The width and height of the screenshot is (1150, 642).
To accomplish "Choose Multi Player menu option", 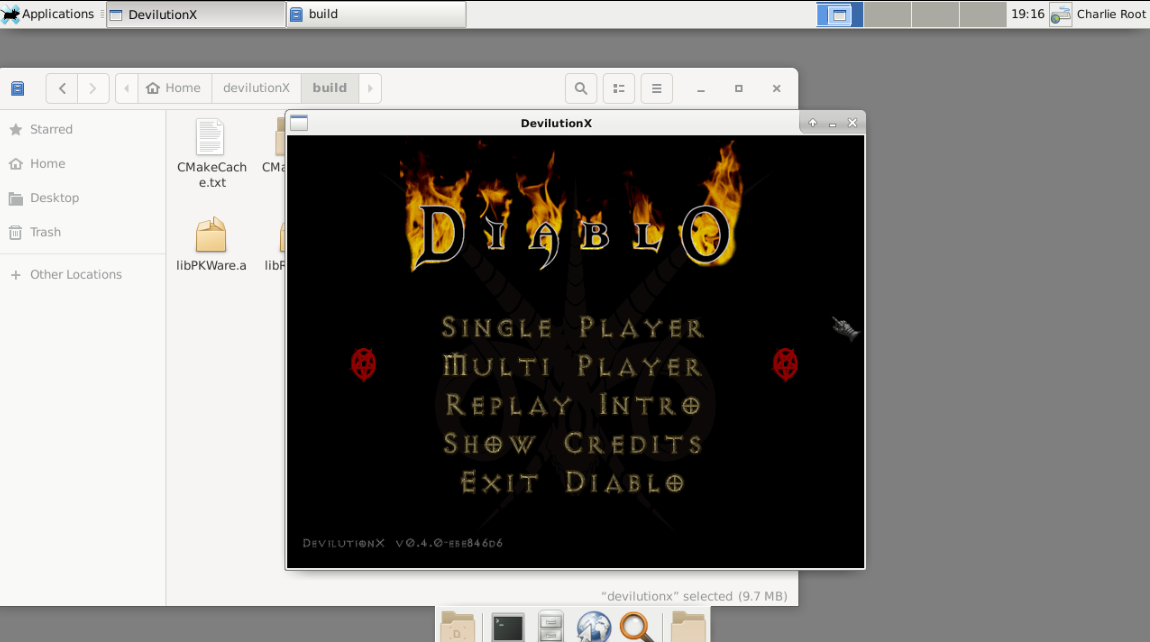I will [573, 365].
